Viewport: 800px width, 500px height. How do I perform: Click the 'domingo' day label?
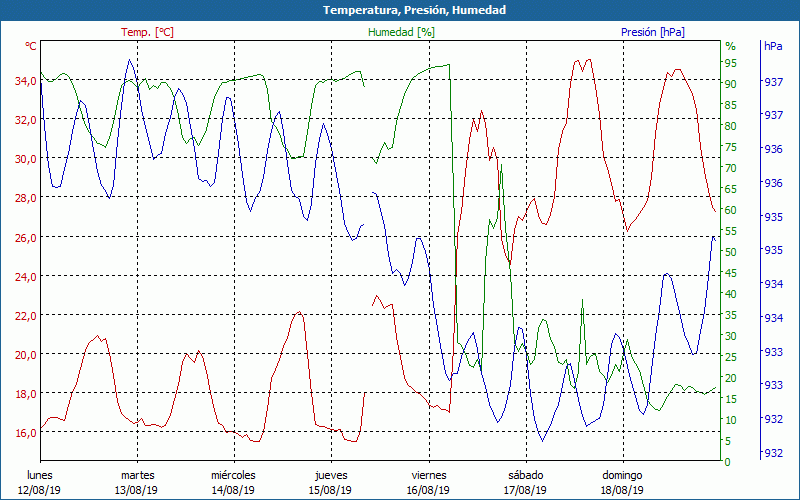[622, 475]
